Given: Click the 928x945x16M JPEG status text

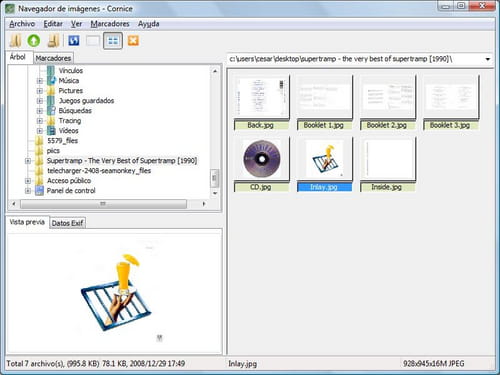Looking at the screenshot, I should point(434,364).
